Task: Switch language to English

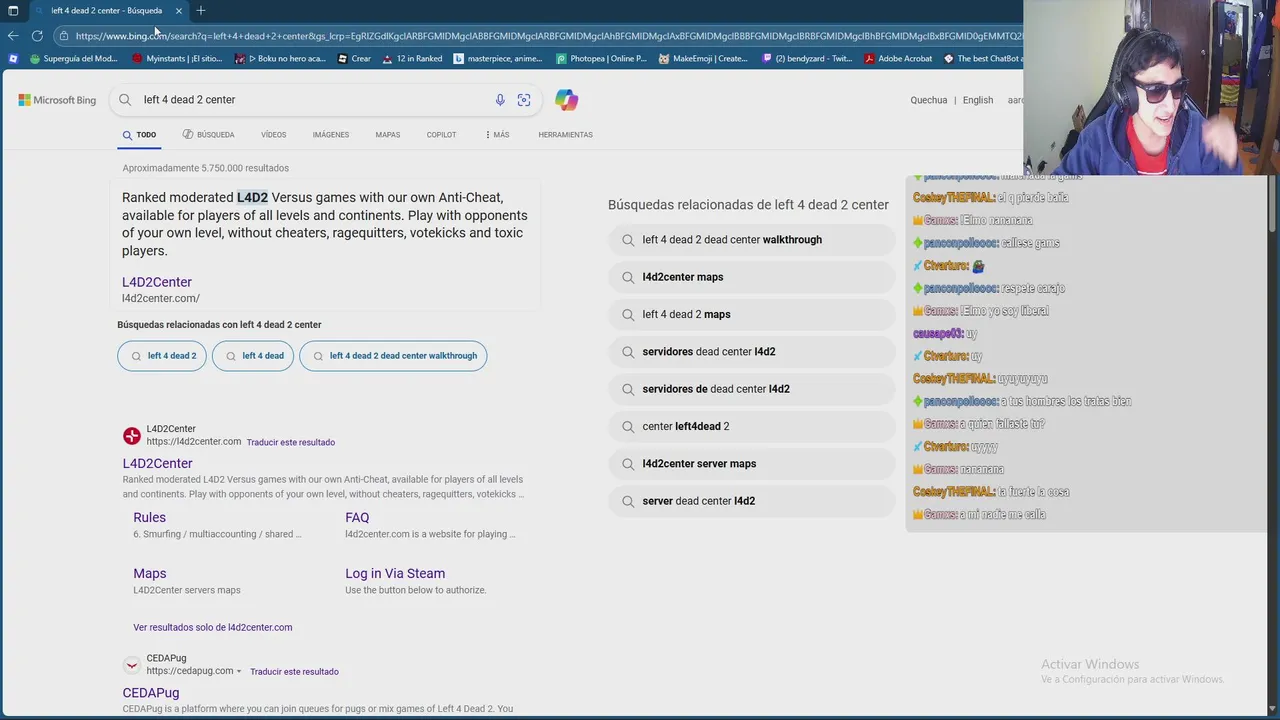Action: (x=978, y=100)
